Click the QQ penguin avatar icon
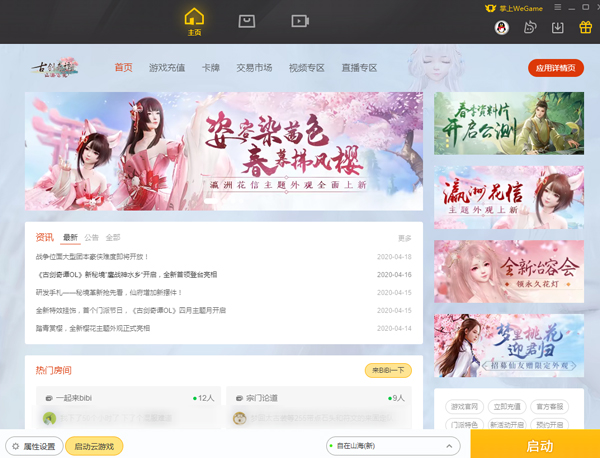The width and height of the screenshot is (600, 458). coord(503,28)
